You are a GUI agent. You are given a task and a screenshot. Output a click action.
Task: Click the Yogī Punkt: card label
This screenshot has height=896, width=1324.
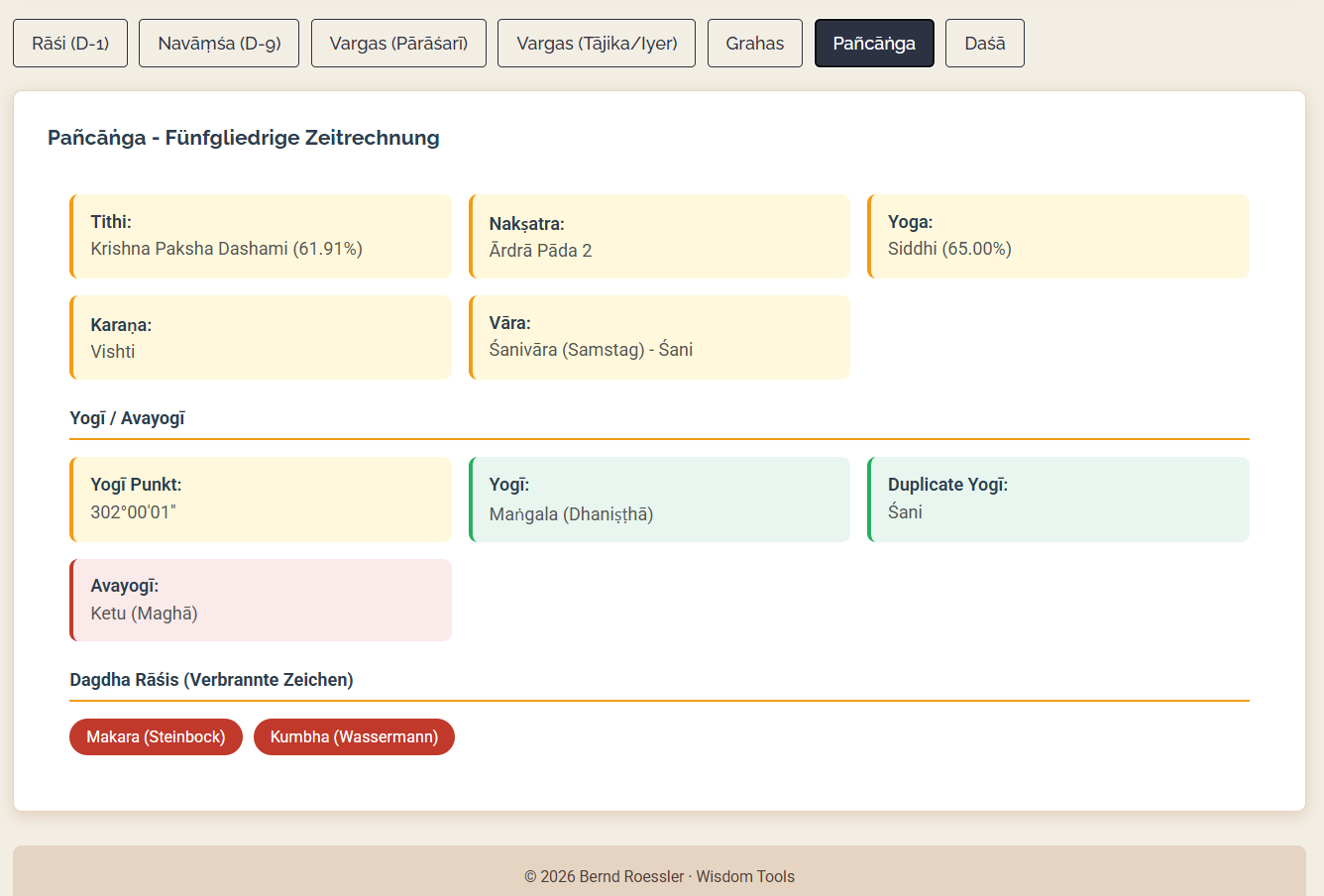click(136, 485)
